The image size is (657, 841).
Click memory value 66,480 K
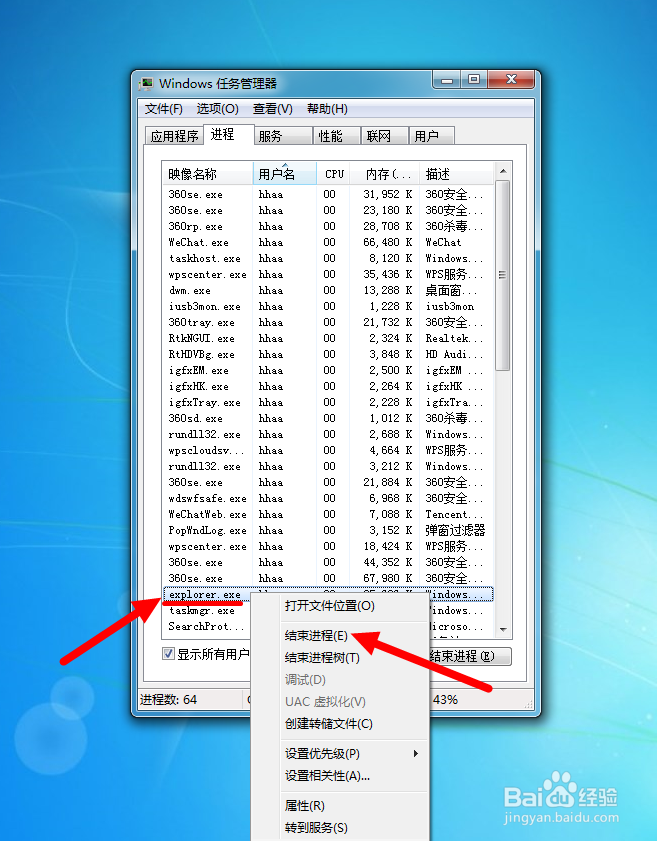pos(387,242)
